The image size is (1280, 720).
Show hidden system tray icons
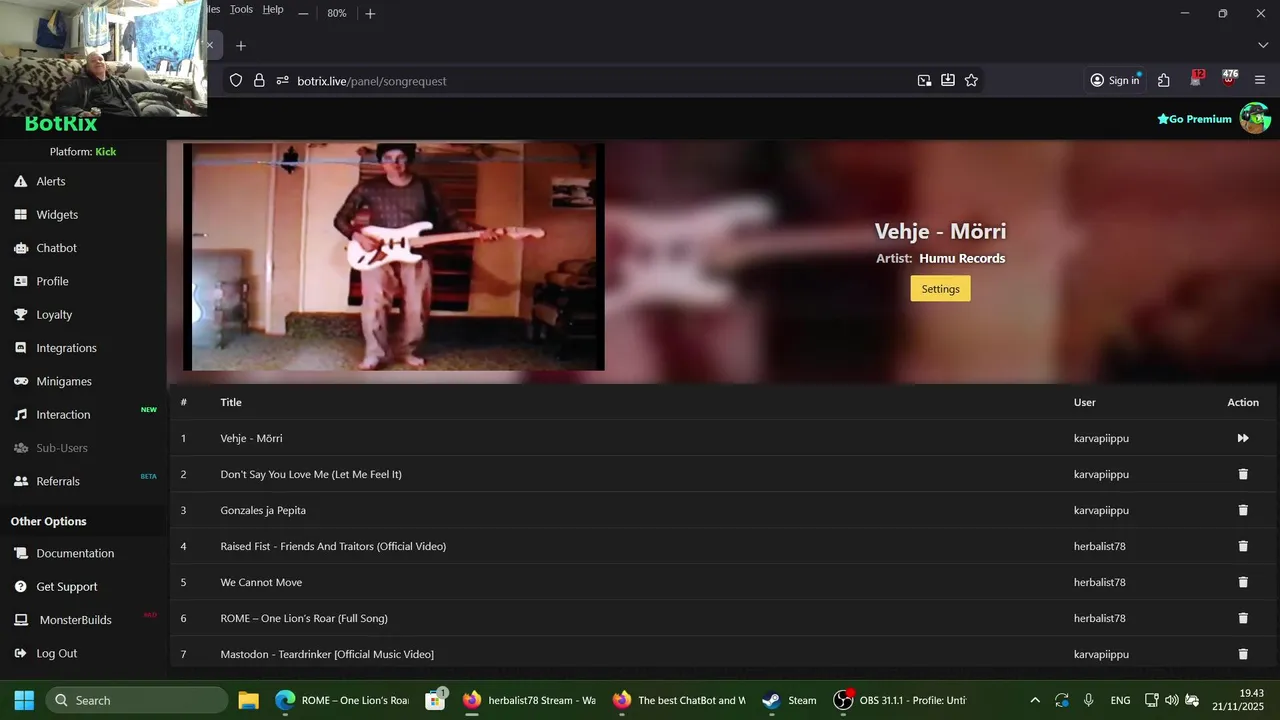tap(1035, 700)
